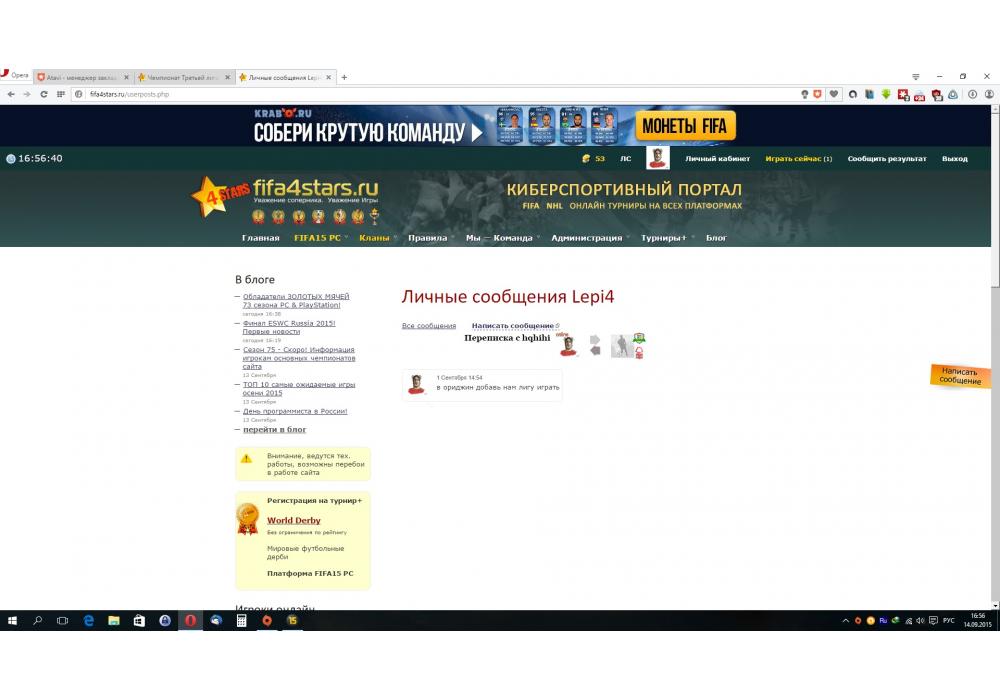1000x700 pixels.
Task: Click the Opera menu logo
Action: [14, 75]
